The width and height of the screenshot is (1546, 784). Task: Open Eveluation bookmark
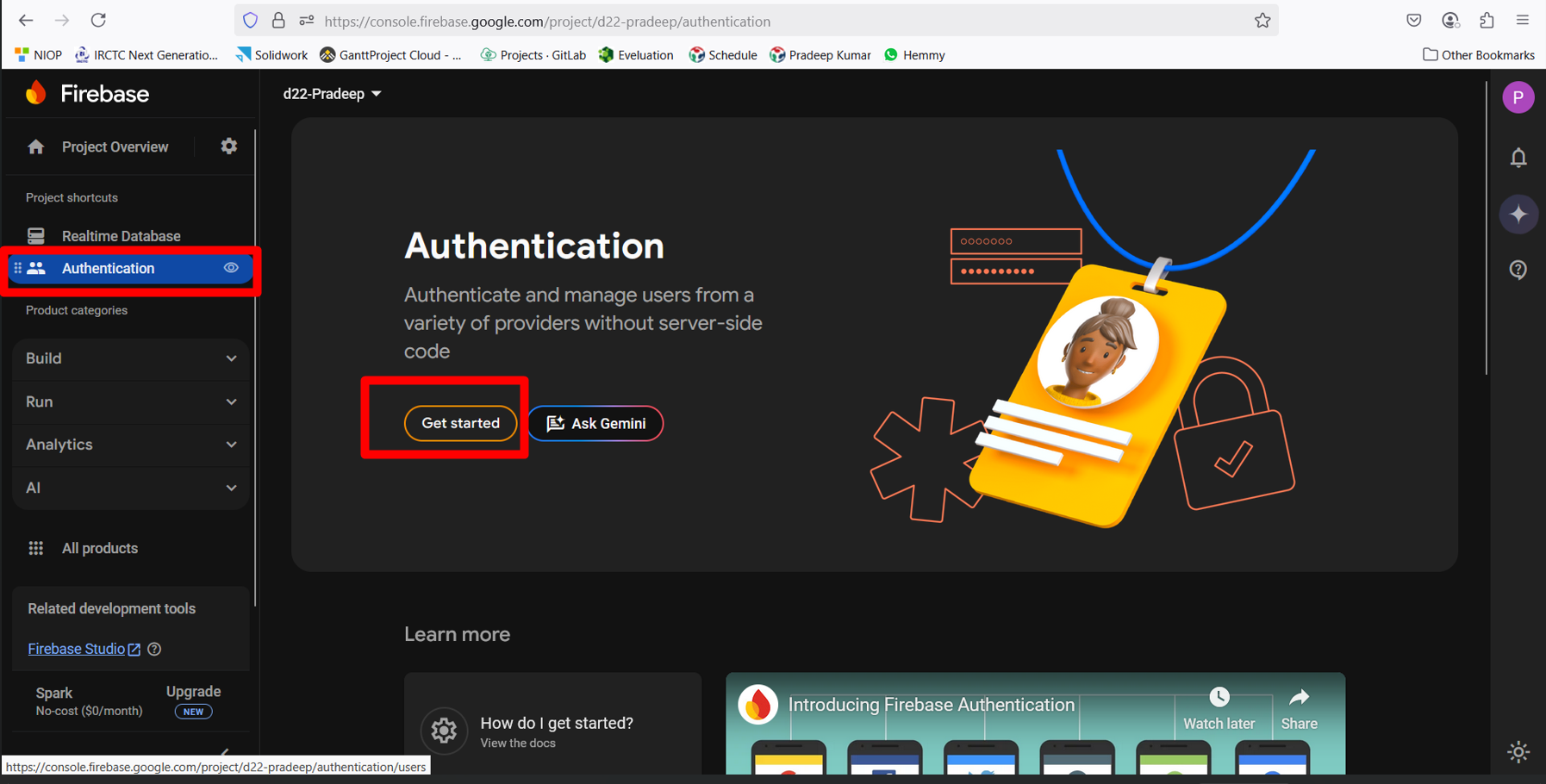point(636,55)
